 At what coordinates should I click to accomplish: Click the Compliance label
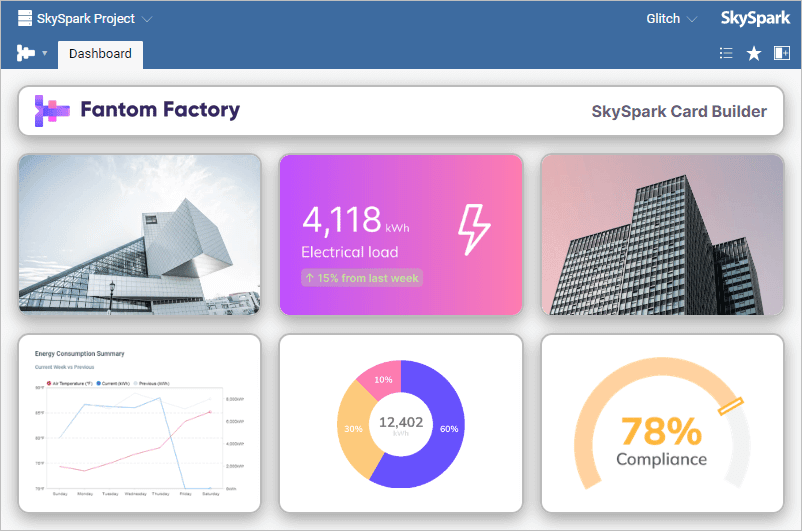tap(661, 459)
